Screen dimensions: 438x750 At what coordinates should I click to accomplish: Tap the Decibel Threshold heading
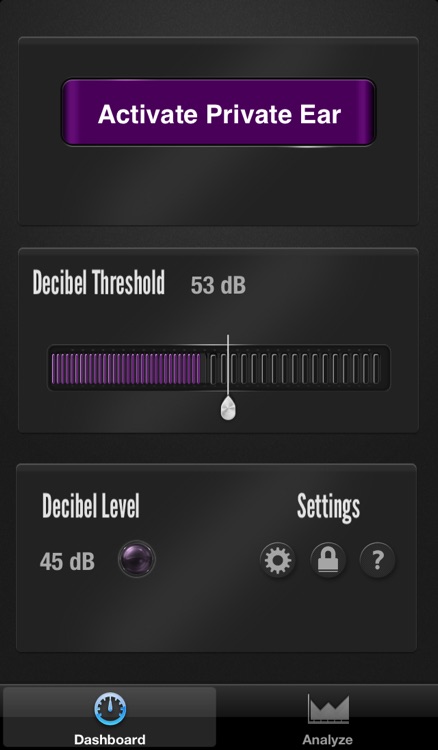(99, 282)
